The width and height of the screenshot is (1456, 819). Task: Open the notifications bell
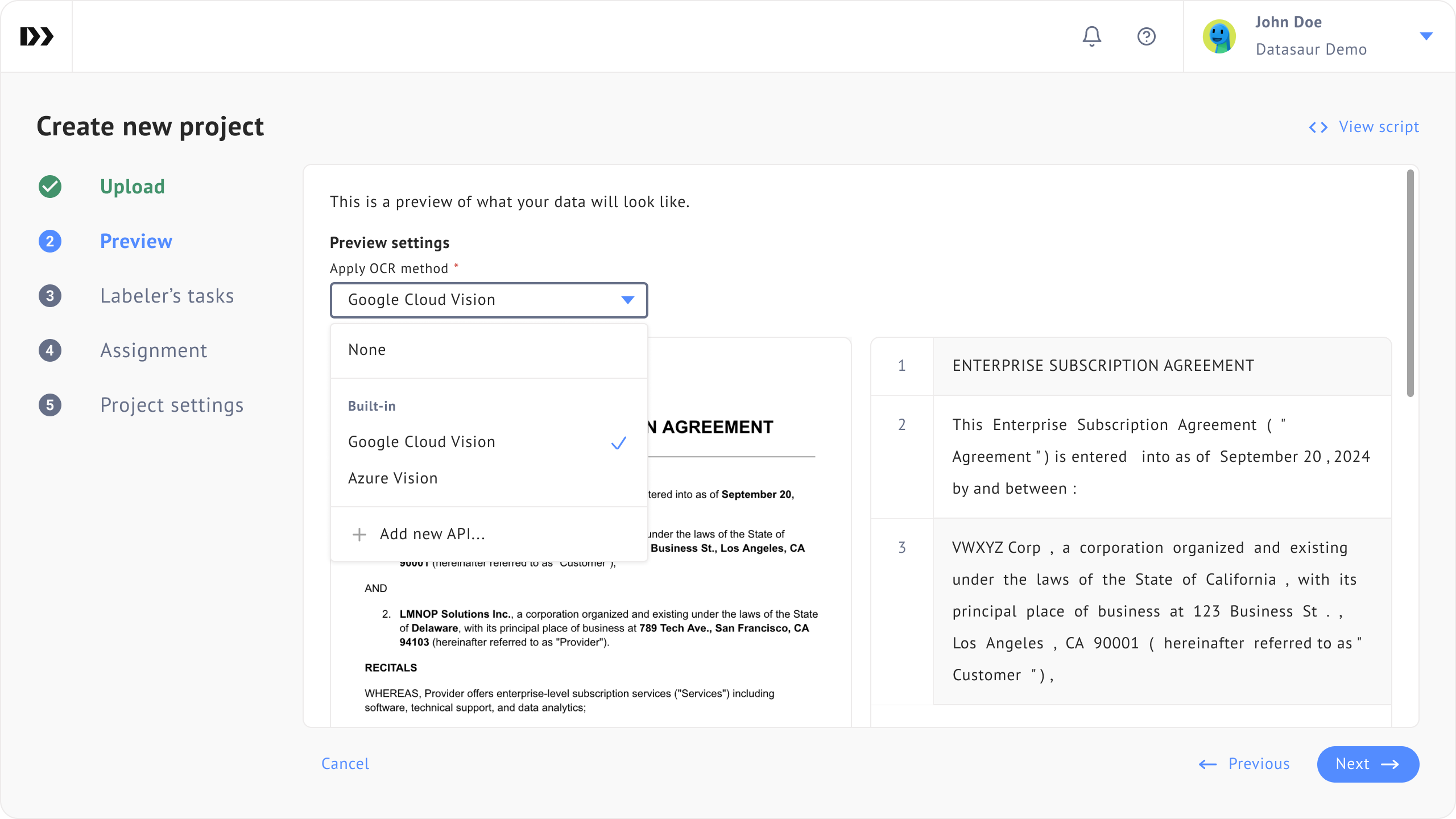coord(1091,36)
